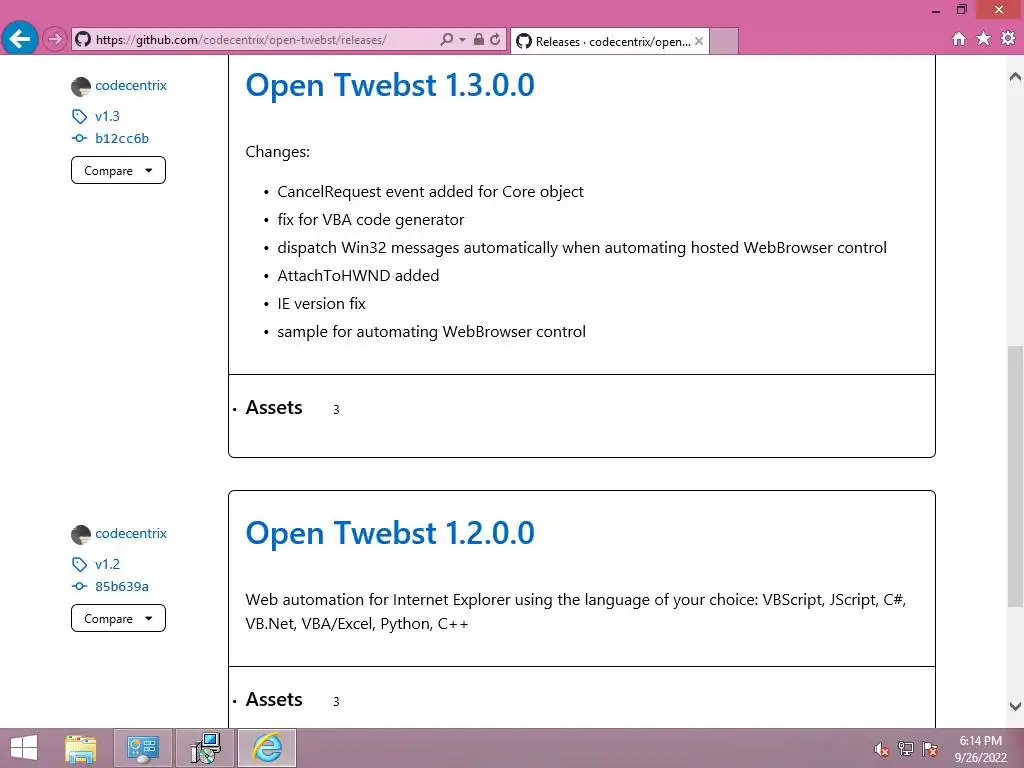This screenshot has height=768, width=1024.
Task: Expand Assets section of release 1.2.0.0
Action: (x=274, y=699)
